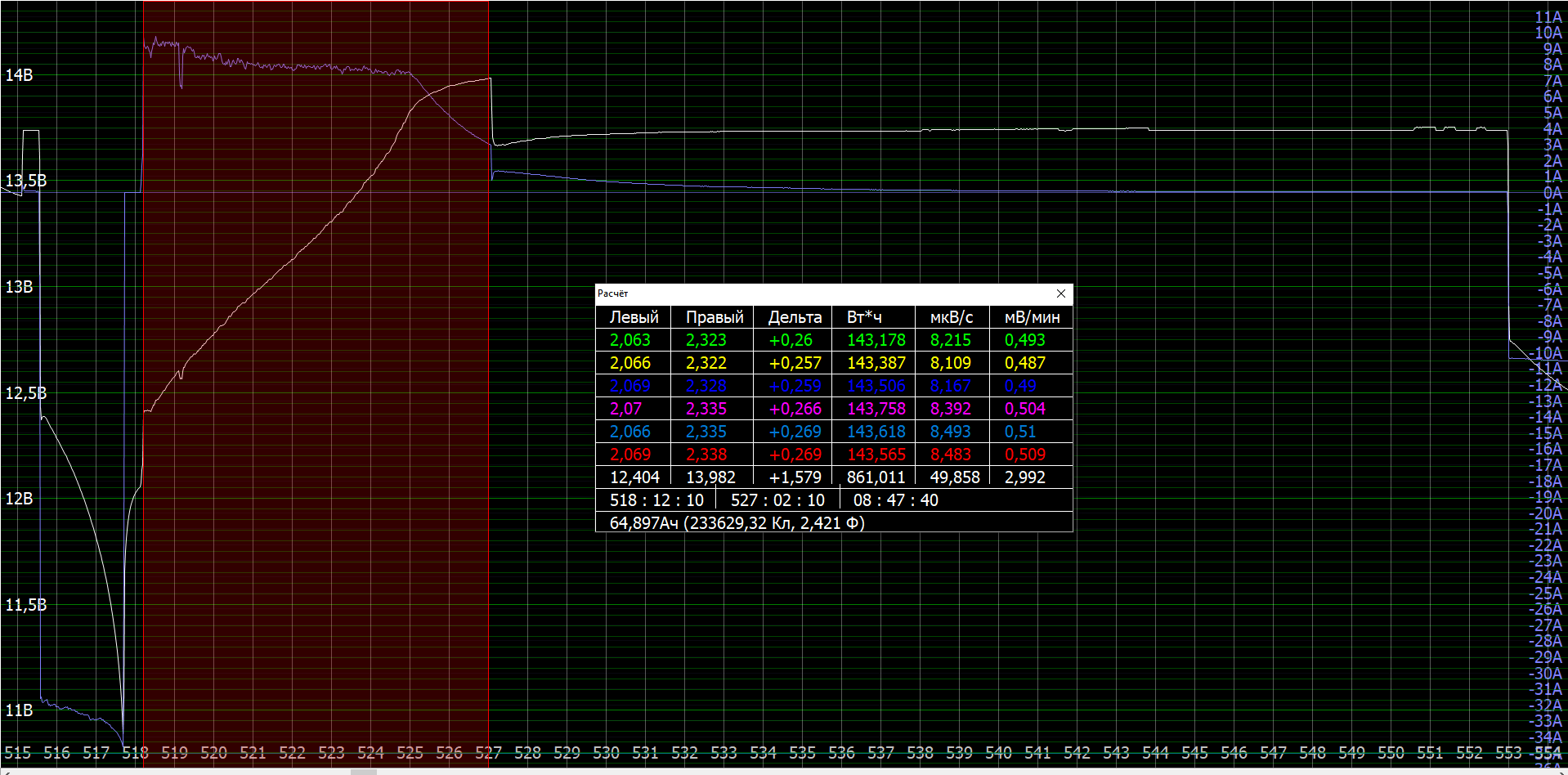The image size is (1568, 775).
Task: Click the Правый column header
Action: (x=714, y=317)
